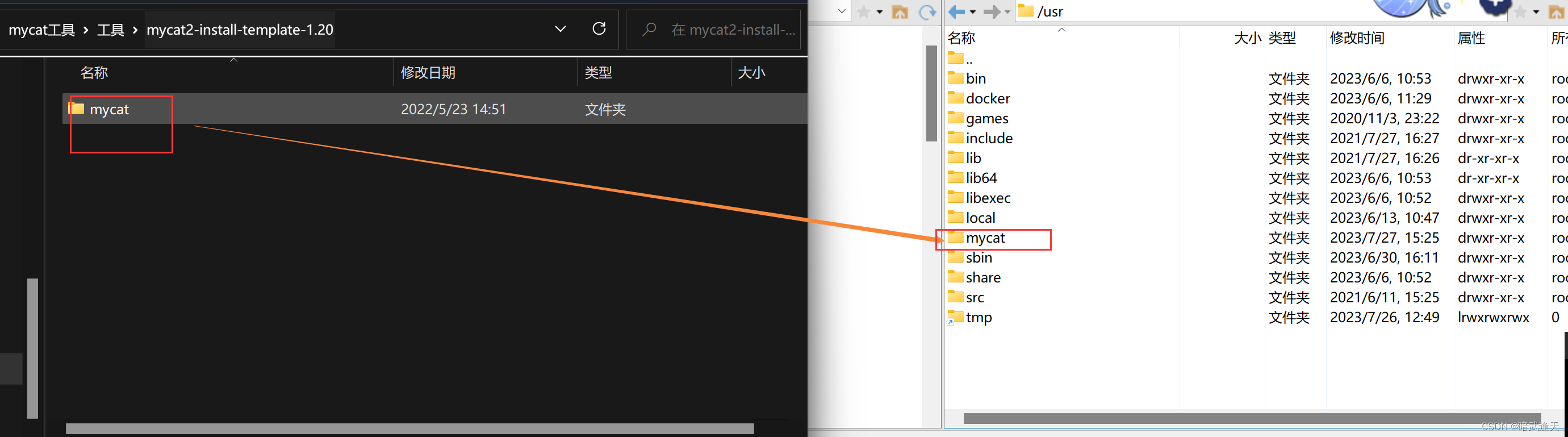Click the date 2022/5/23 14:51 in Explorer

point(454,109)
